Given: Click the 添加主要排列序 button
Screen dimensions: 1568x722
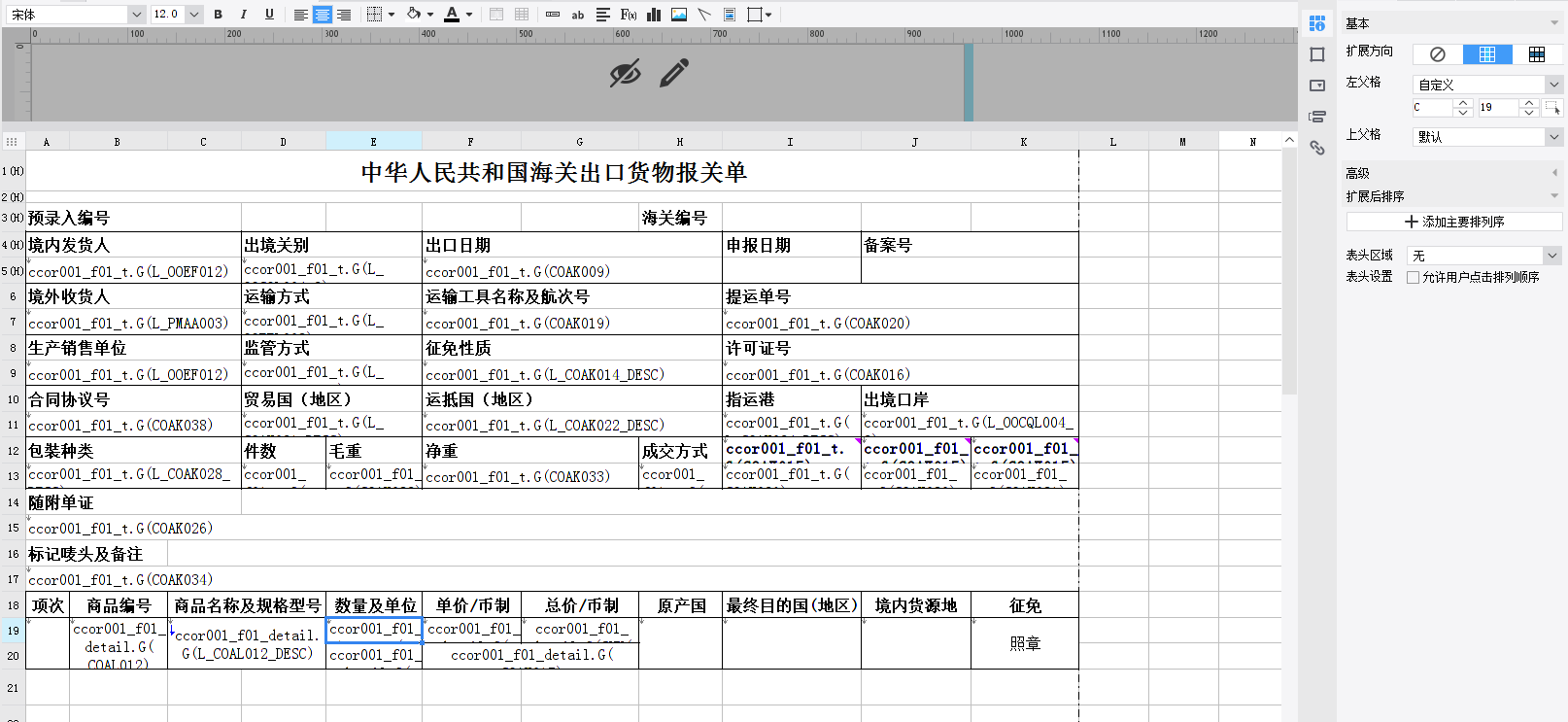Looking at the screenshot, I should click(1454, 222).
